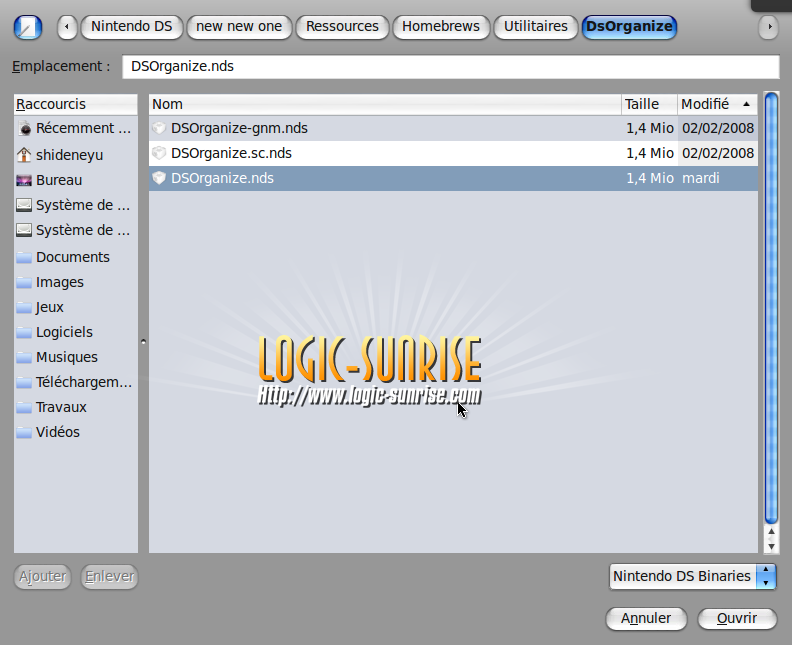The height and width of the screenshot is (645, 792).
Task: Click the Bureau desktop icon
Action: coord(24,180)
